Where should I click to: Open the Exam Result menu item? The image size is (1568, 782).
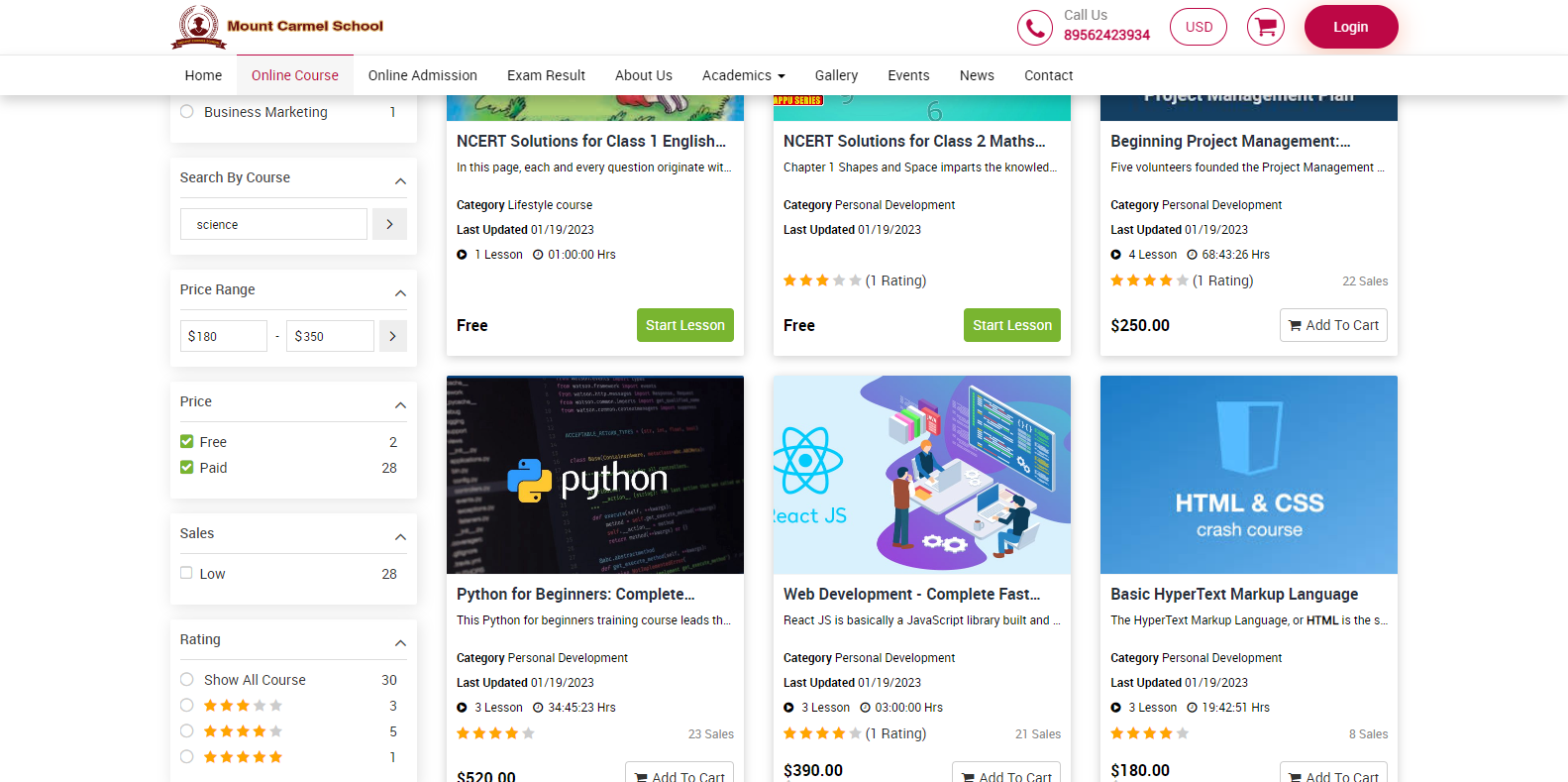click(x=546, y=75)
